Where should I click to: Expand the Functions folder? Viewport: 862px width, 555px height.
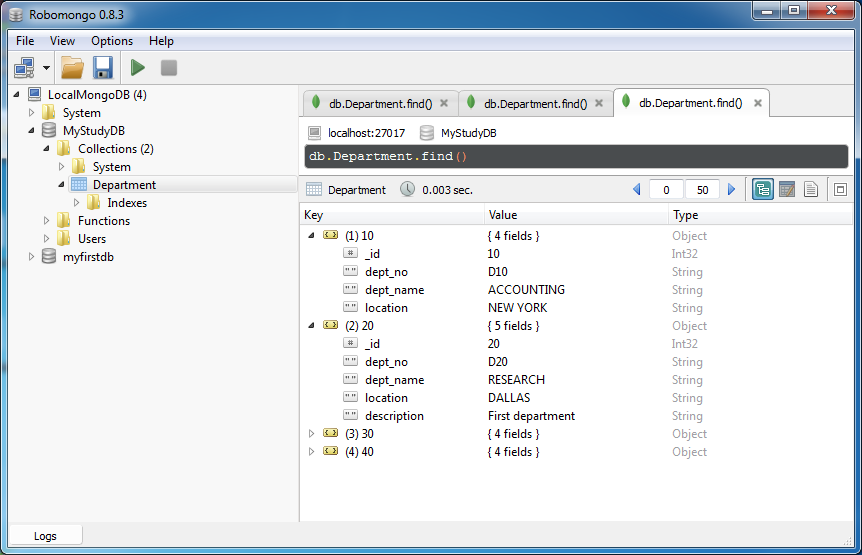pyautogui.click(x=46, y=220)
